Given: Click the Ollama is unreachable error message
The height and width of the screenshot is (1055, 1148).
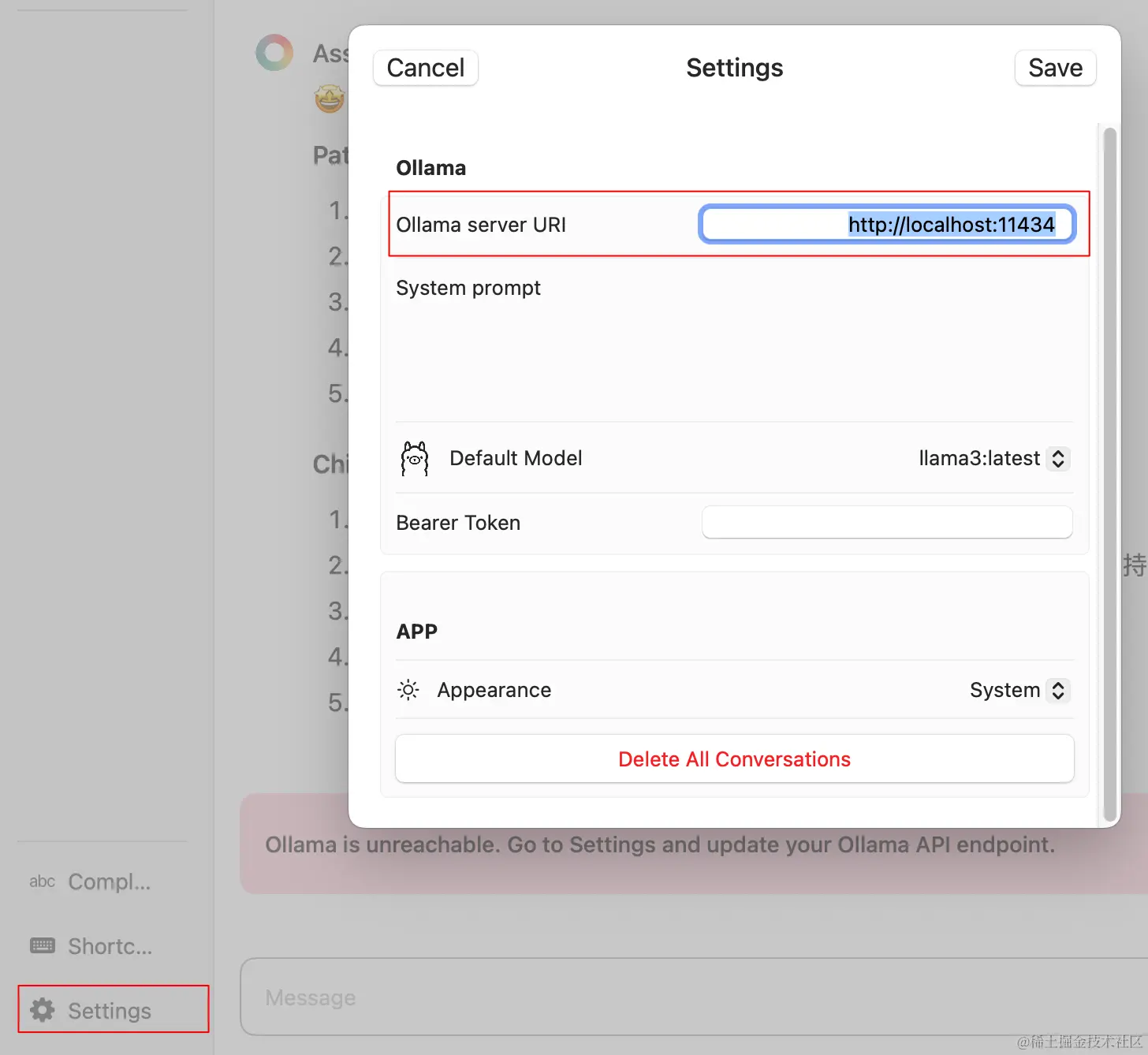Looking at the screenshot, I should pyautogui.click(x=660, y=844).
